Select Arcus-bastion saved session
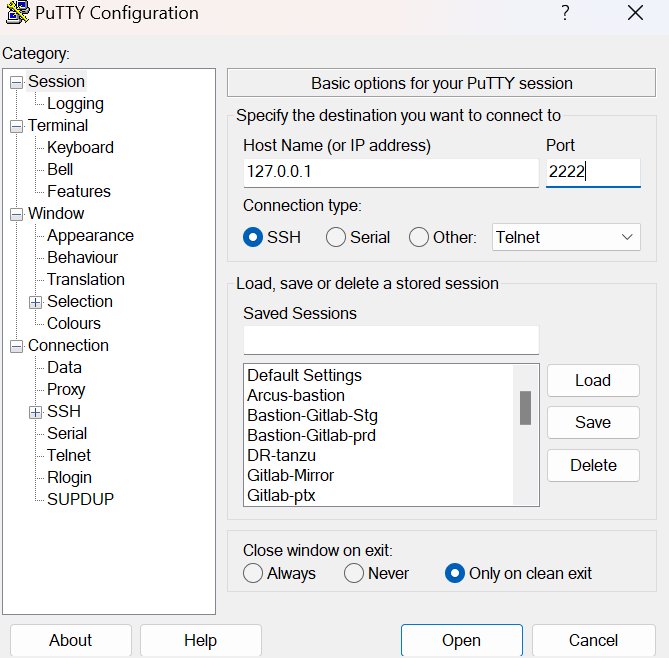 click(379, 396)
